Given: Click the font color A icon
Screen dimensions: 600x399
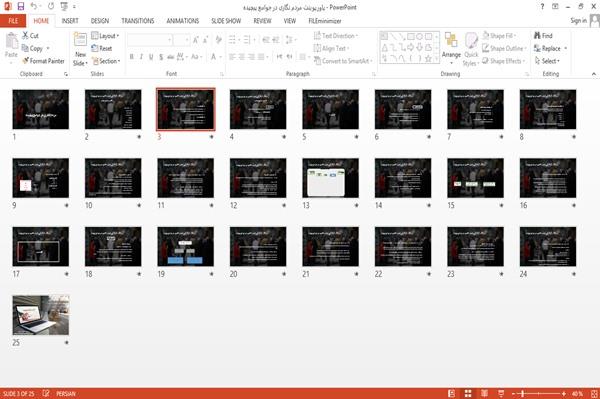Looking at the screenshot, I should tap(214, 57).
